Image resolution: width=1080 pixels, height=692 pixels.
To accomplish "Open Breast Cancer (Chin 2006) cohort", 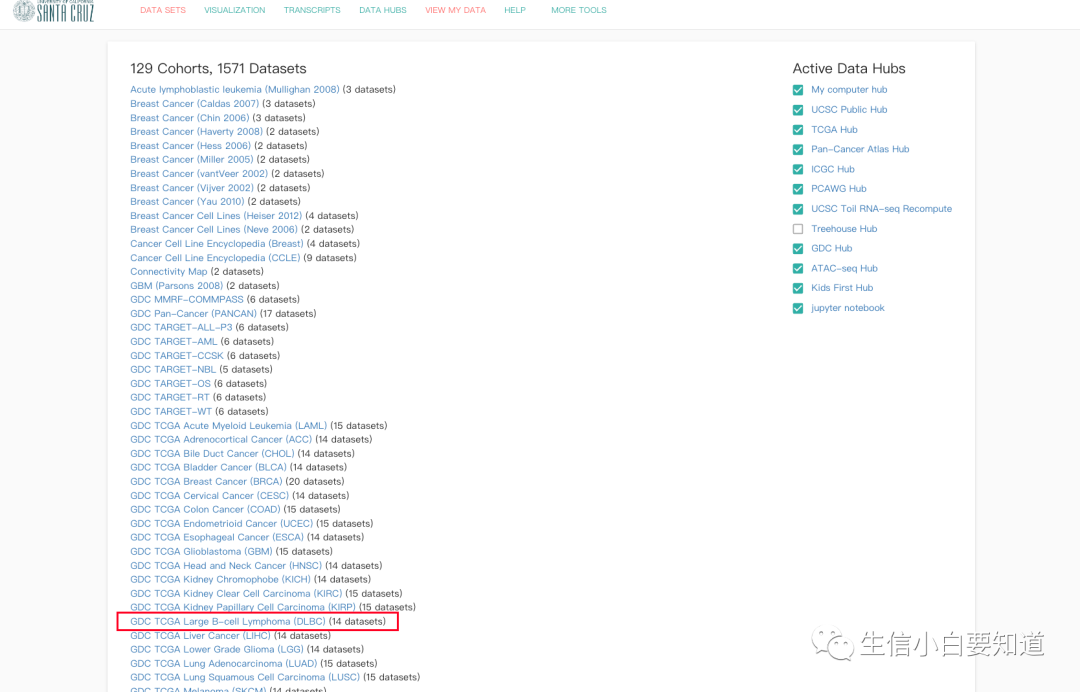I will click(189, 118).
